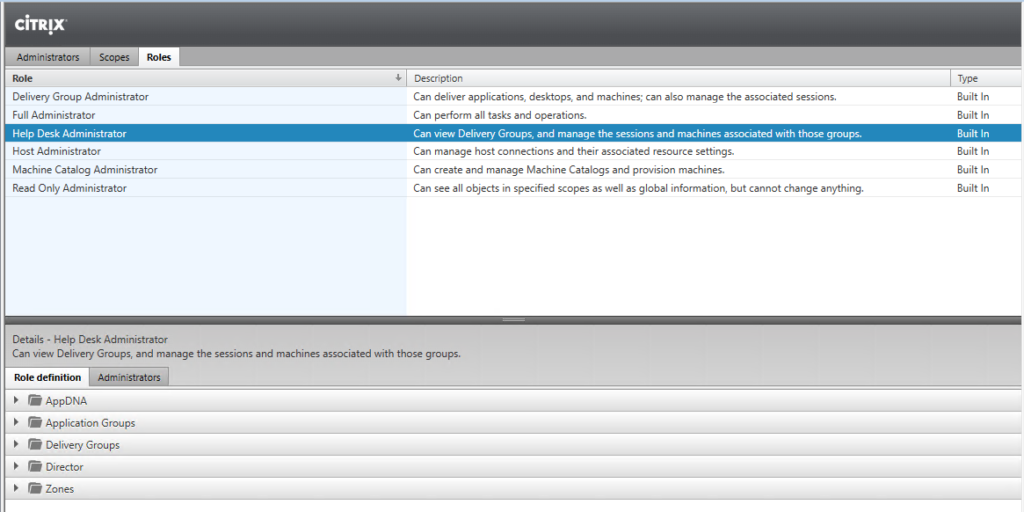The height and width of the screenshot is (512, 1024).
Task: Open the Administrators tab at top
Action: (x=48, y=57)
